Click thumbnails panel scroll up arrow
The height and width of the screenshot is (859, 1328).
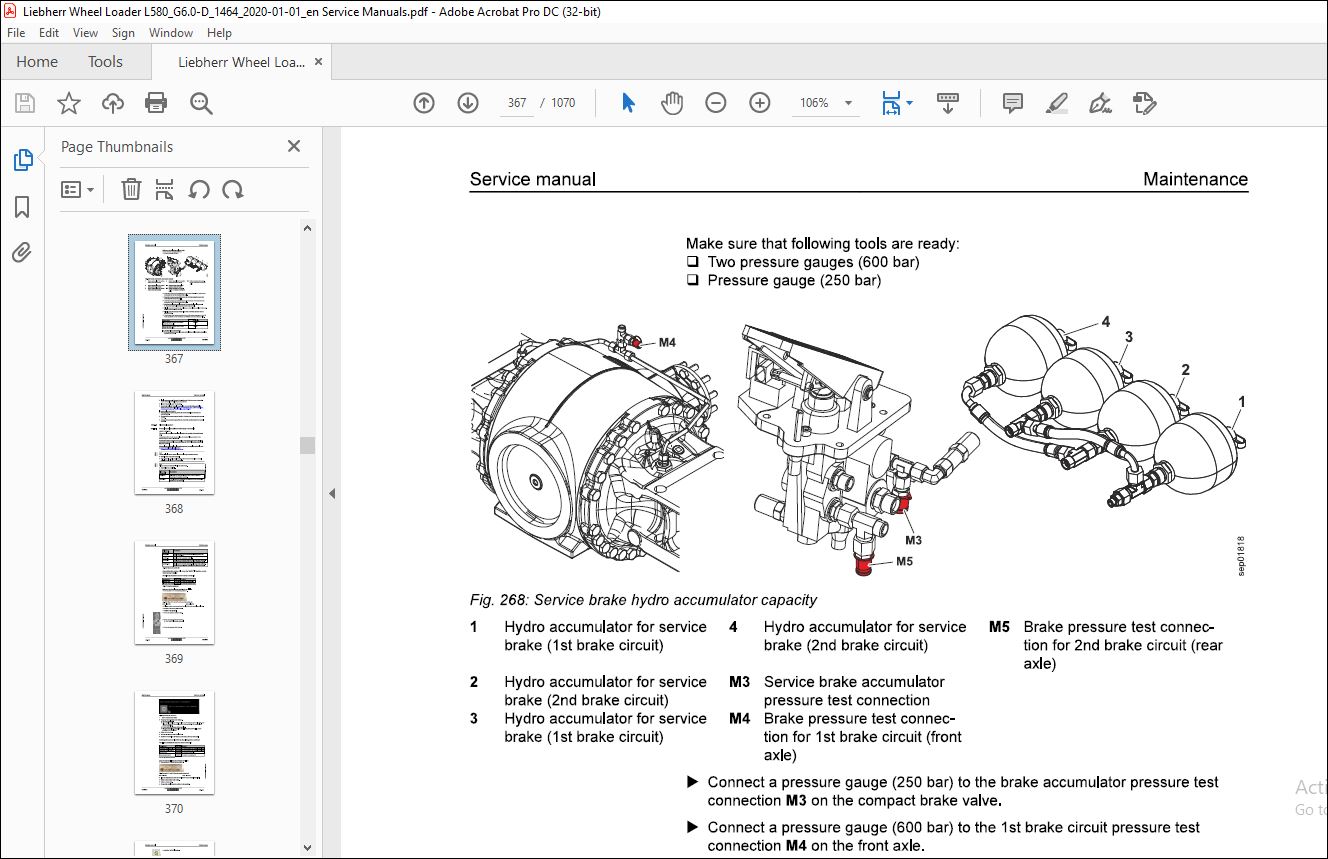308,228
